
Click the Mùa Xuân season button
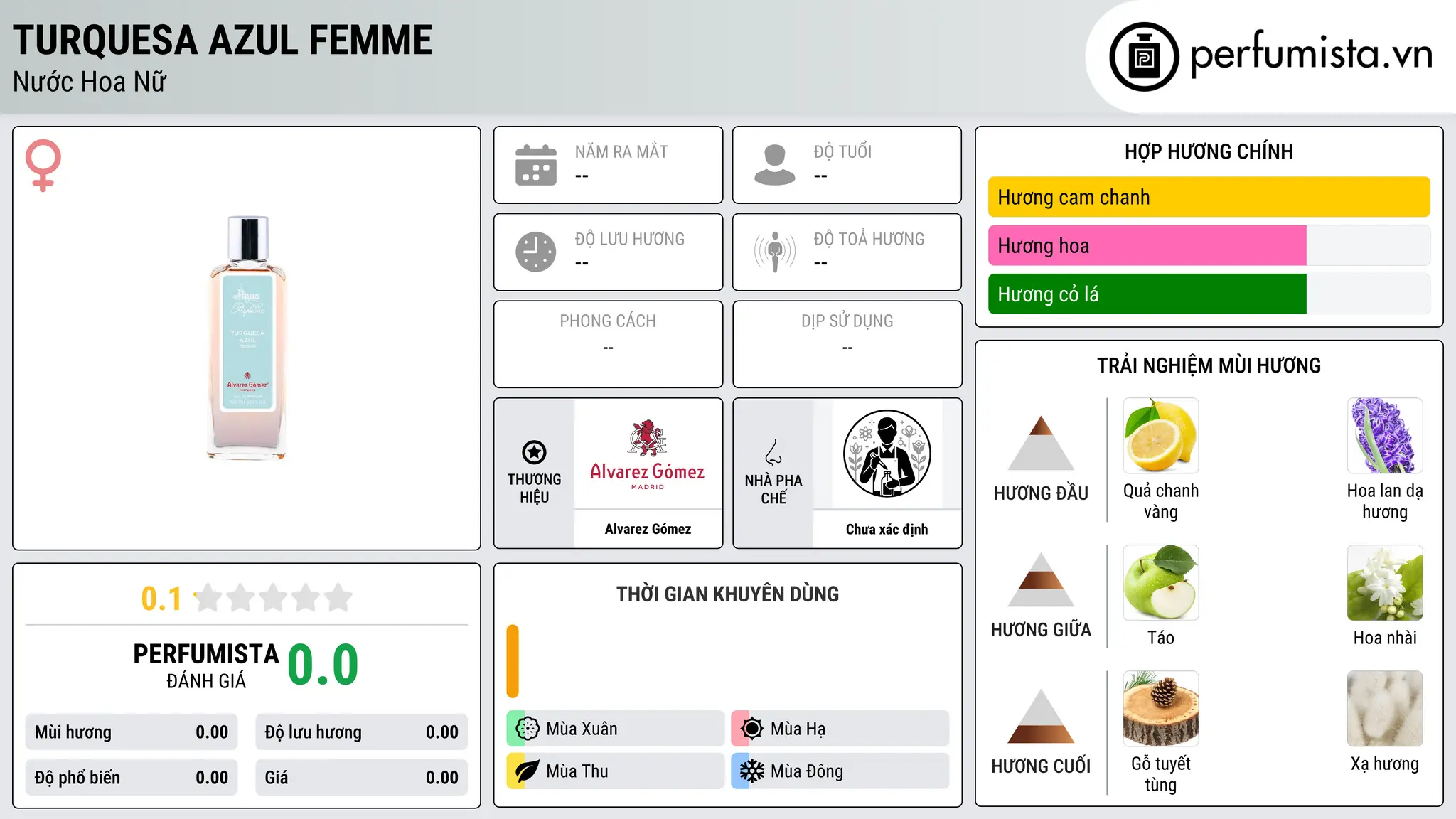click(616, 729)
